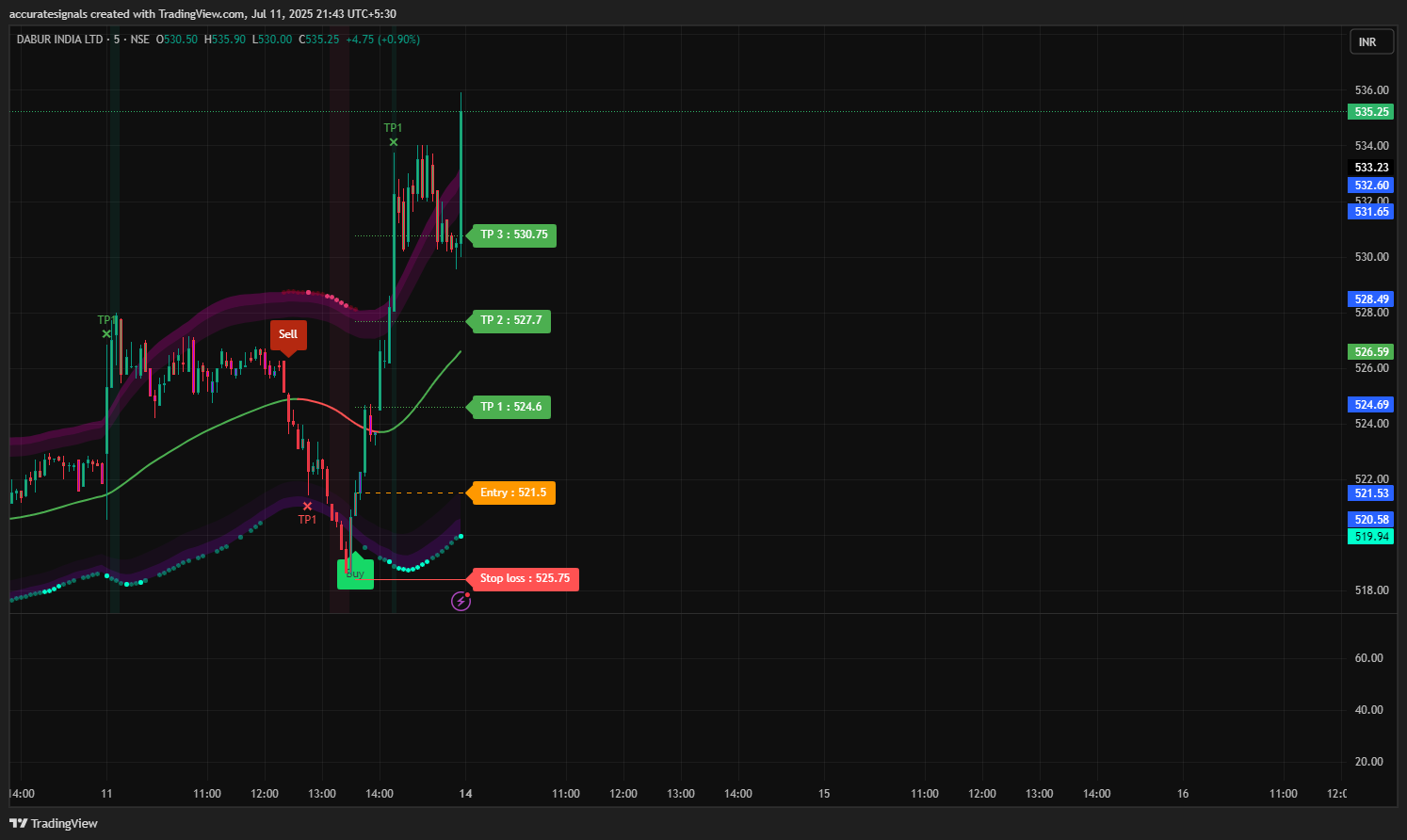Click the 518.00 price axis label

(x=1371, y=590)
